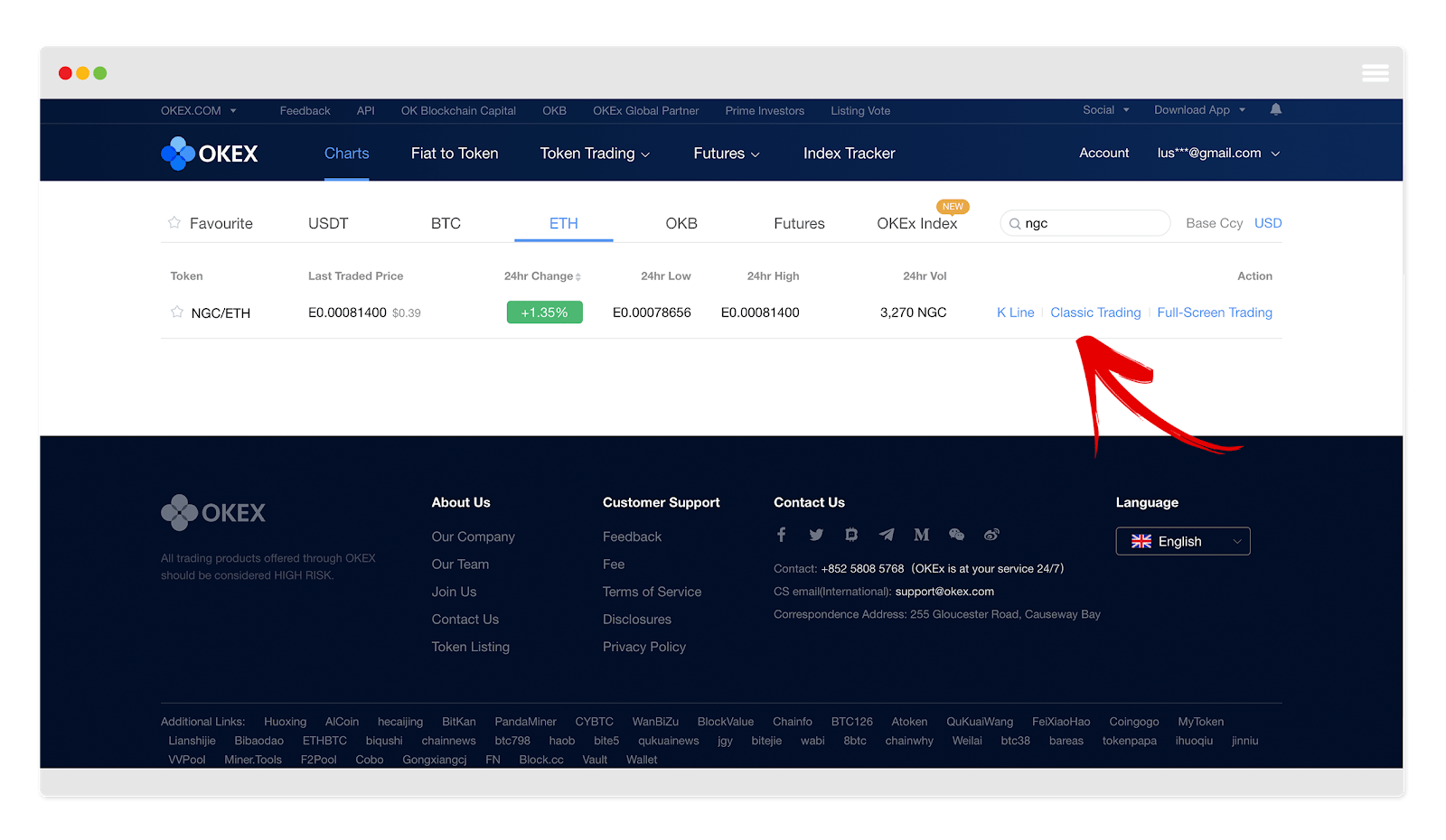Image resolution: width=1446 pixels, height=840 pixels.
Task: Expand the Social dropdown
Action: pos(1106,110)
